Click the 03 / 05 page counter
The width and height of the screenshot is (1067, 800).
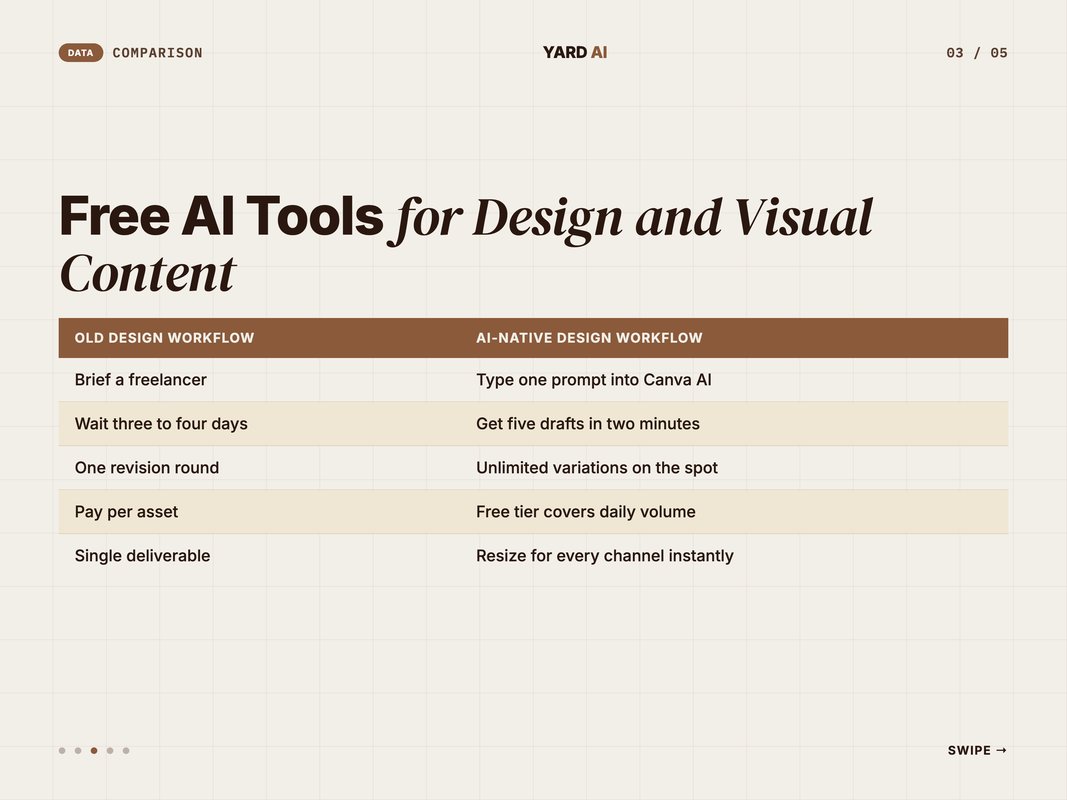[x=976, y=52]
